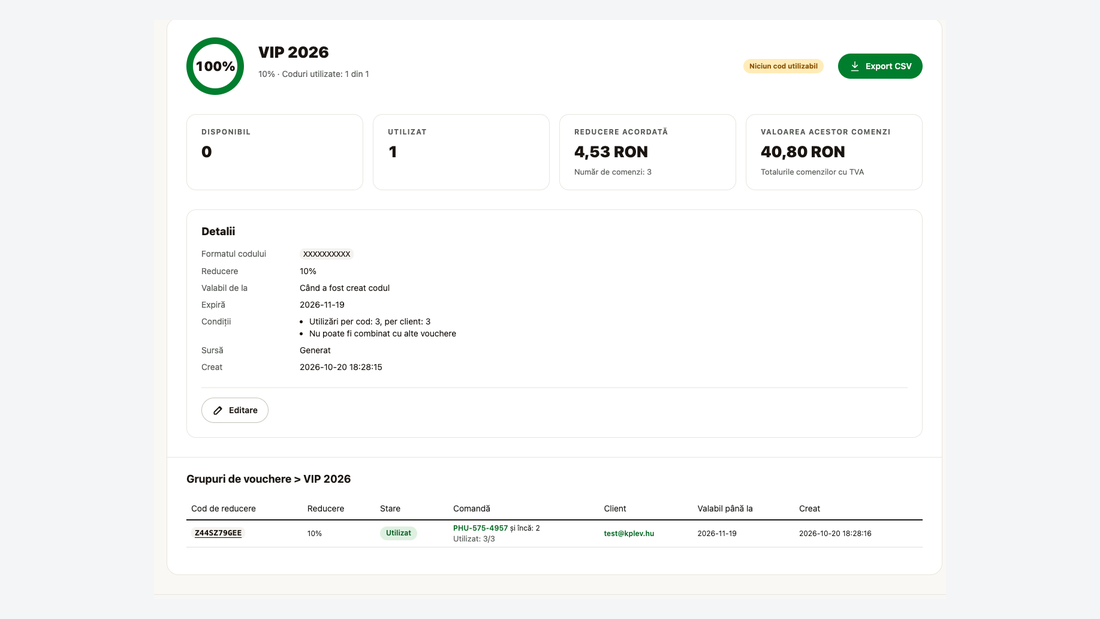Click 'Număr de comenzi: 3' text
Viewport: 1100px width, 619px height.
612,172
